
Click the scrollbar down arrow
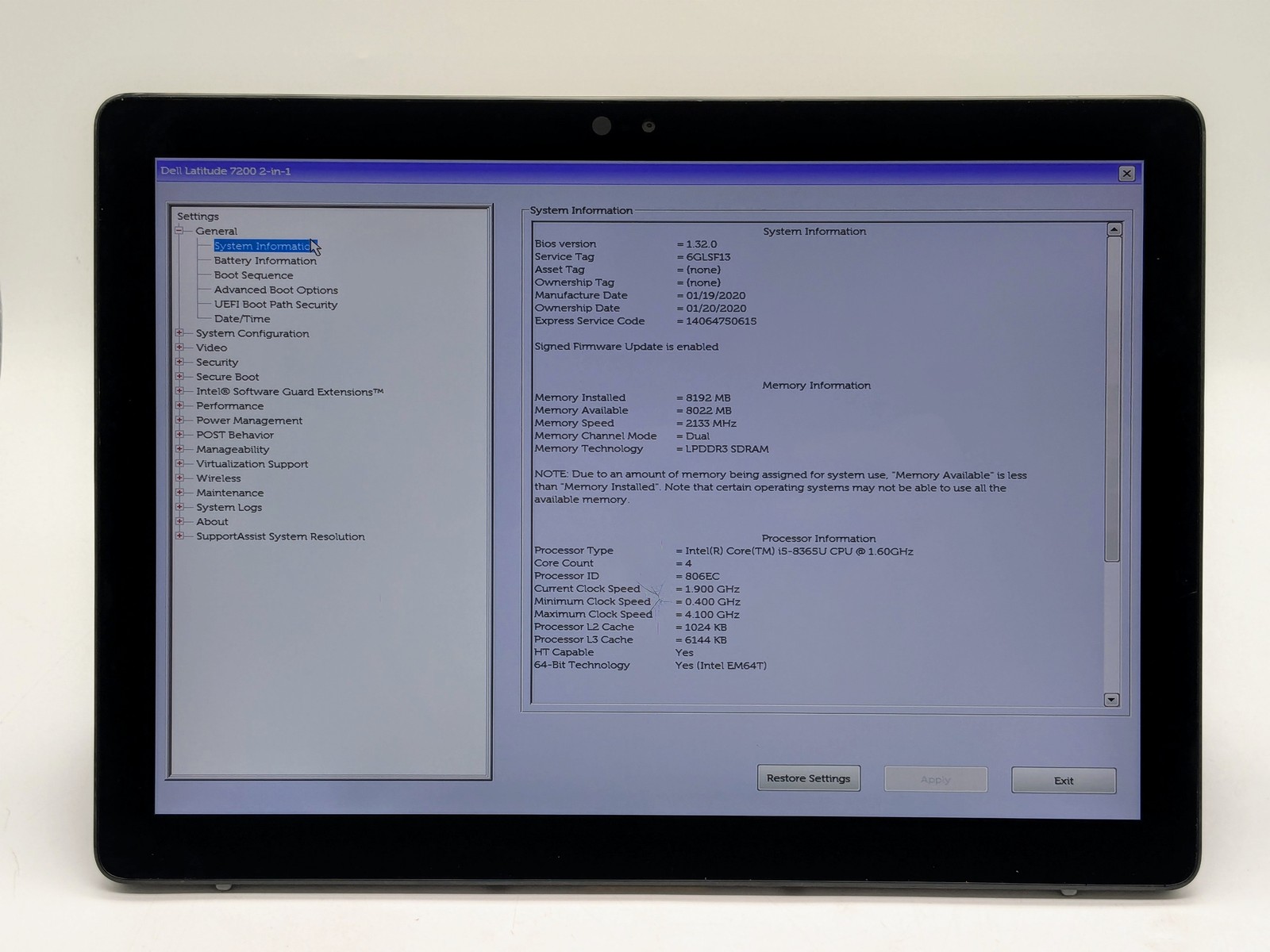click(x=1111, y=700)
